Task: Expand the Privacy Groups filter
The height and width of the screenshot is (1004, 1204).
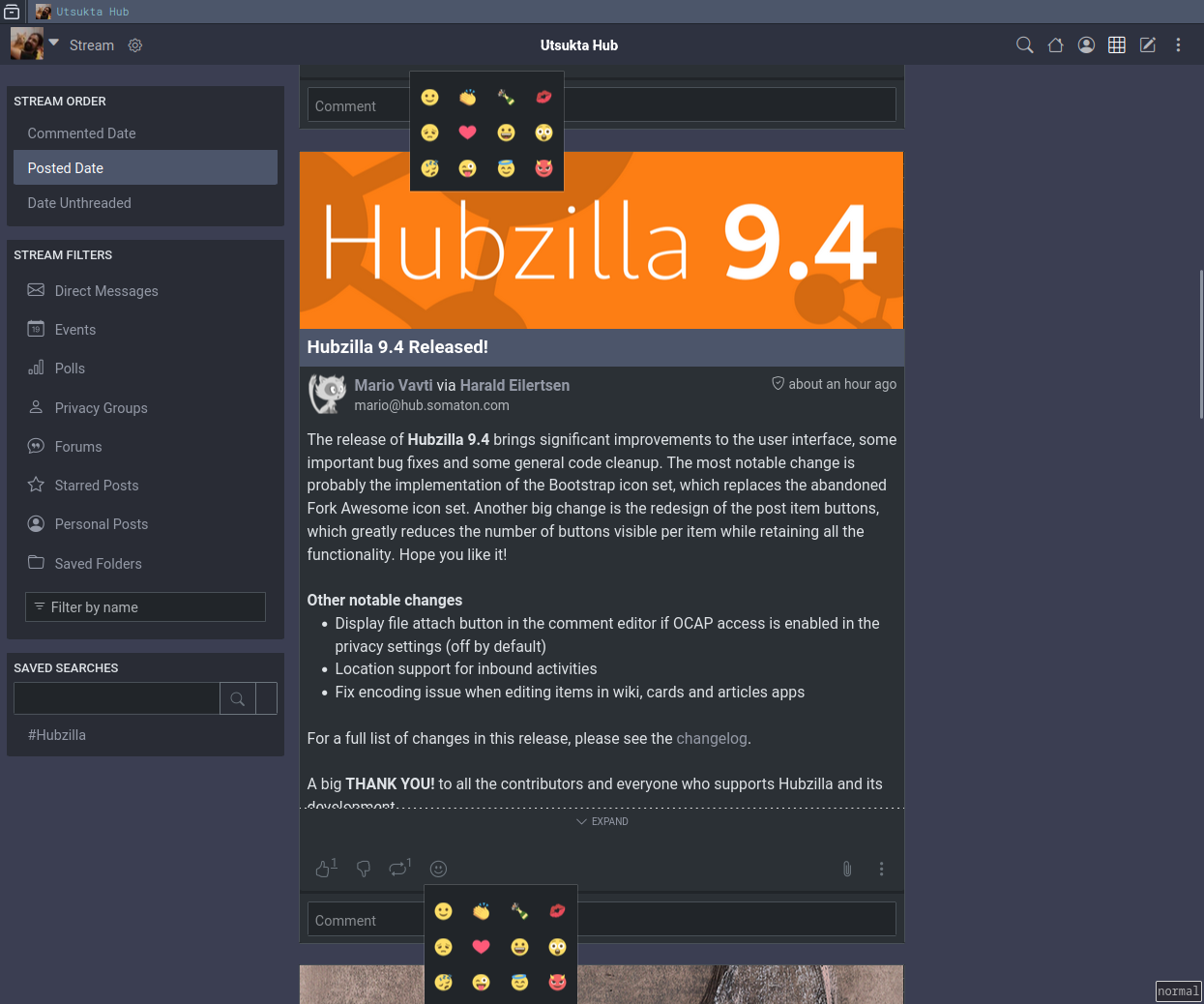Action: (x=145, y=408)
